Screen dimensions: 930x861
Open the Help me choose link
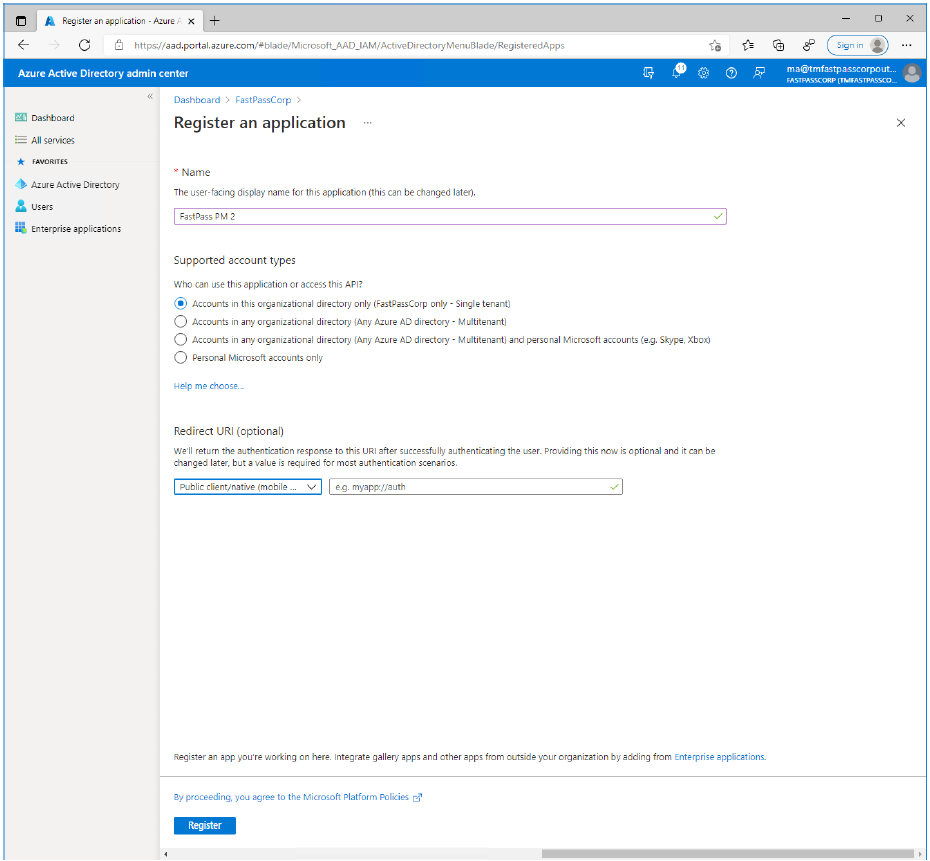(208, 386)
